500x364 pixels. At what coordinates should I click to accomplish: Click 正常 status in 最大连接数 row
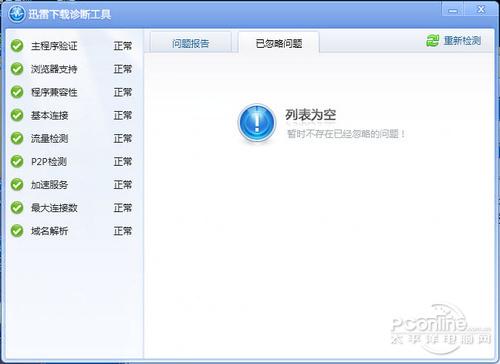coord(123,208)
